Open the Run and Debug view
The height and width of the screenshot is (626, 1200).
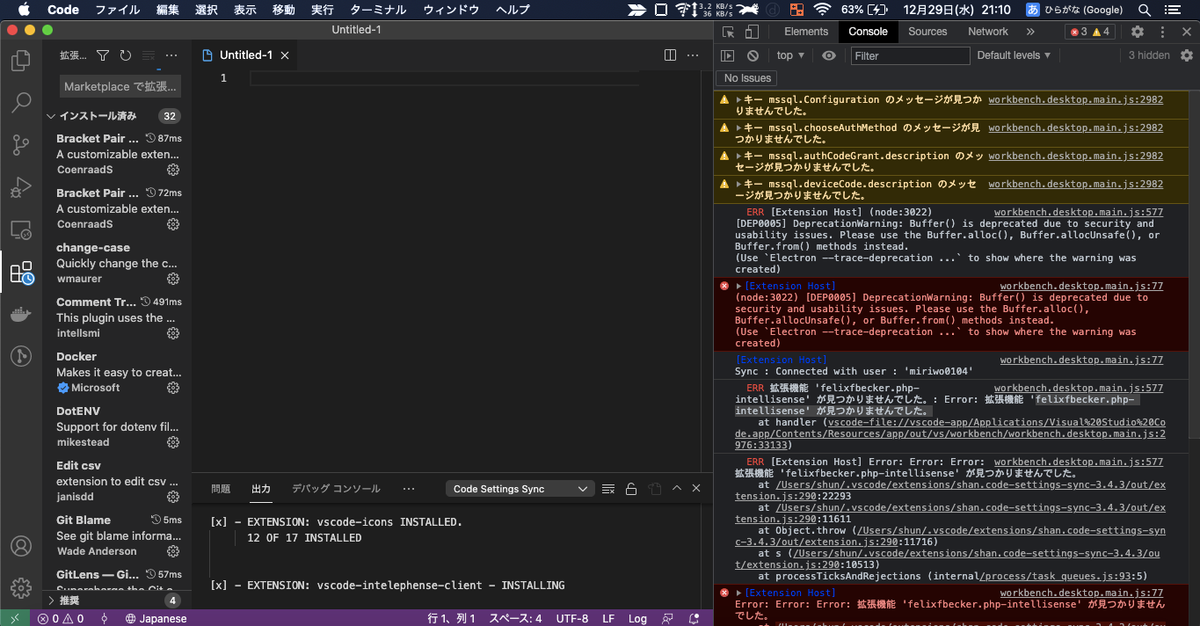pos(20,188)
